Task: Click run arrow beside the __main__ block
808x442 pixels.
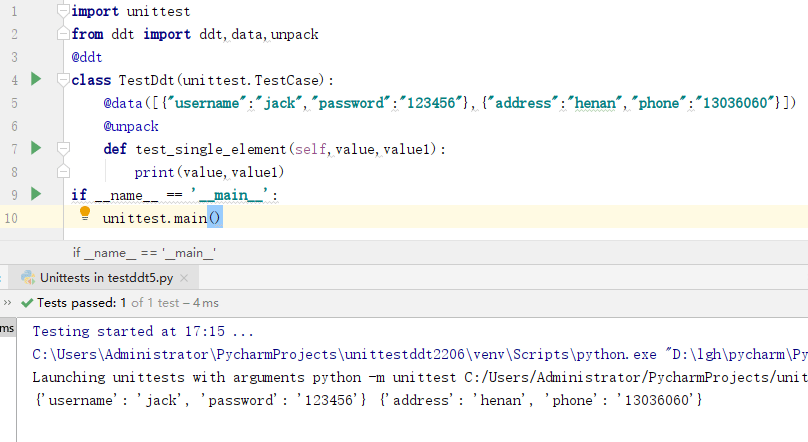Action: [36, 194]
